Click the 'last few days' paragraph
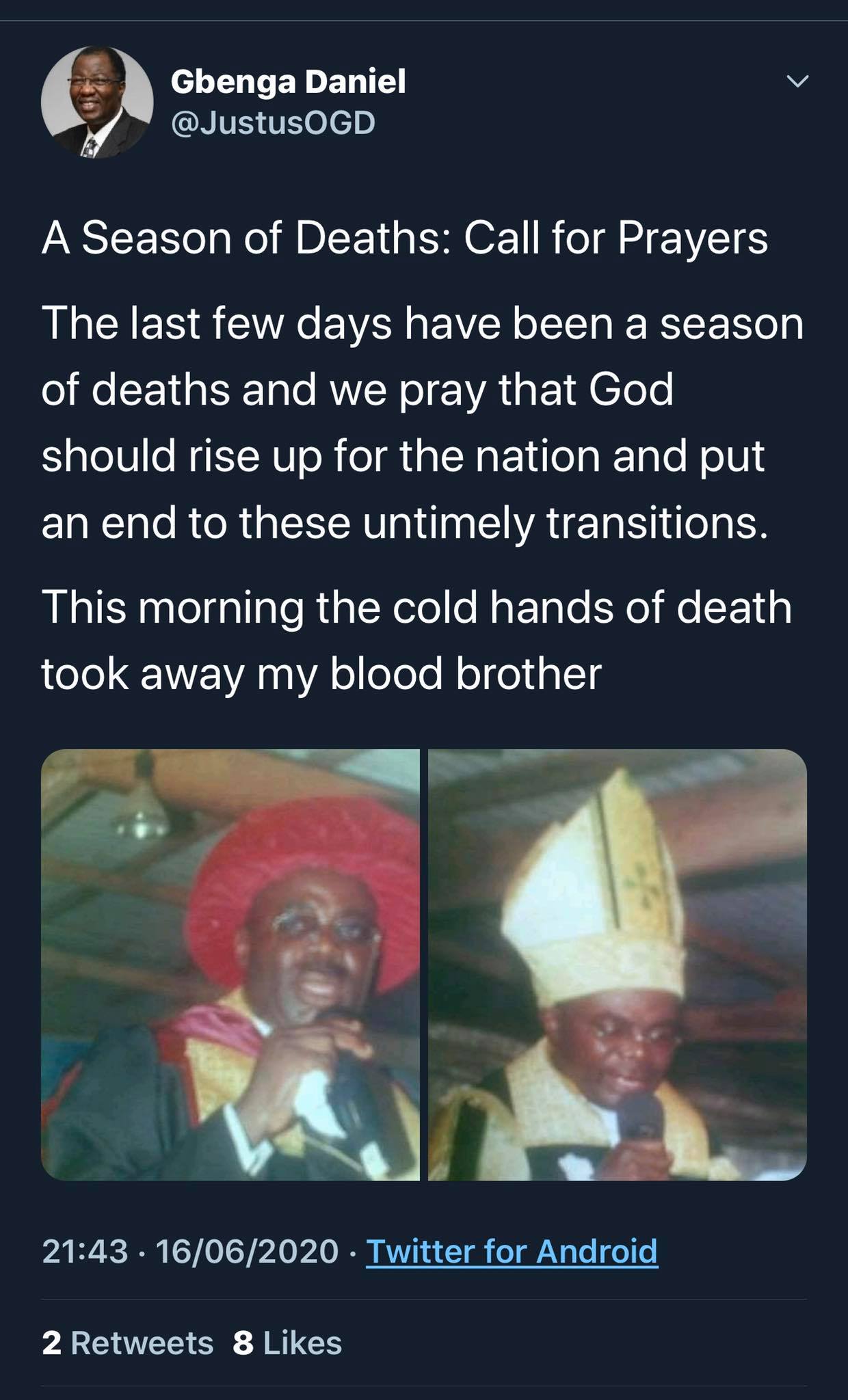The width and height of the screenshot is (848, 1400). (x=423, y=422)
